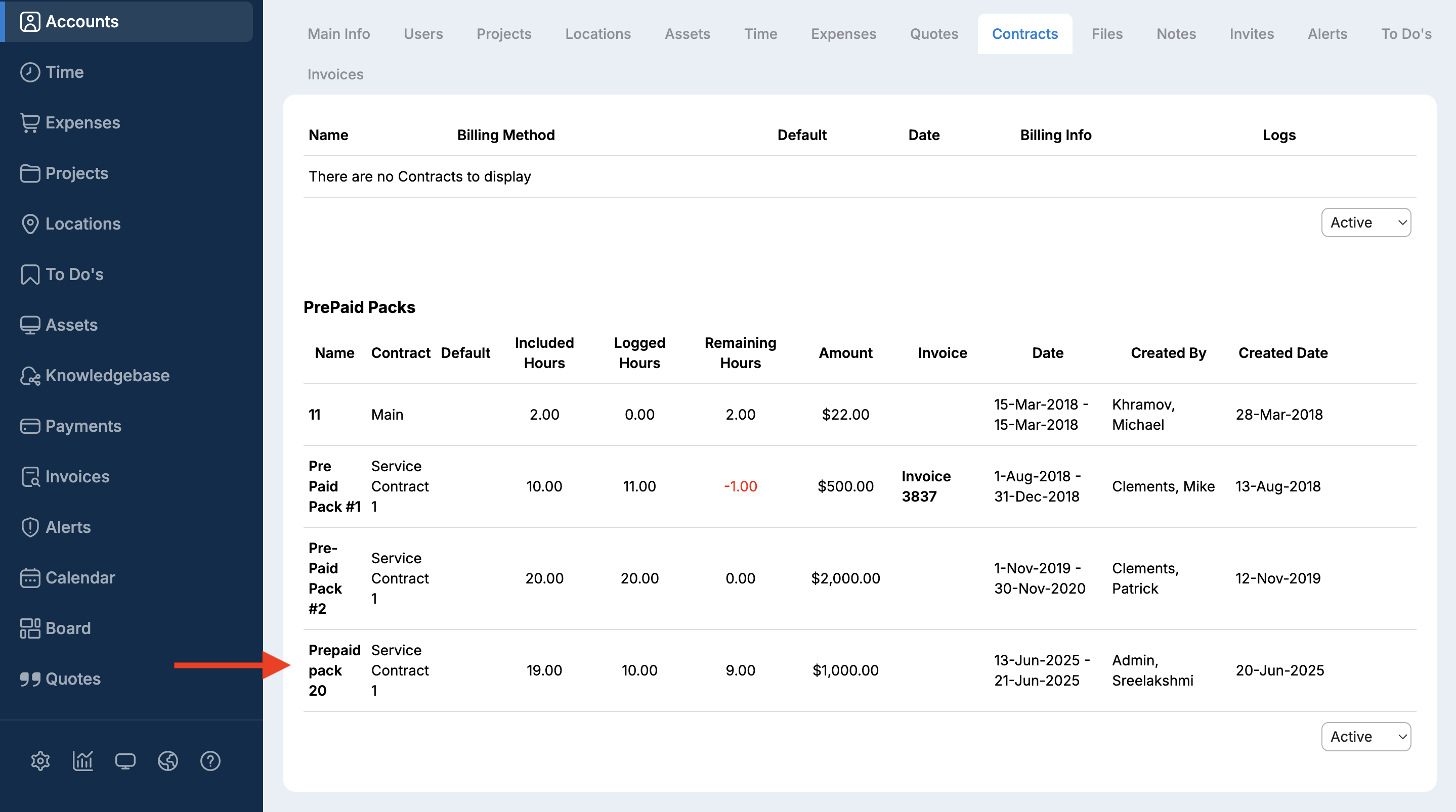Open the help question mark icon
The height and width of the screenshot is (812, 1456).
click(x=210, y=760)
